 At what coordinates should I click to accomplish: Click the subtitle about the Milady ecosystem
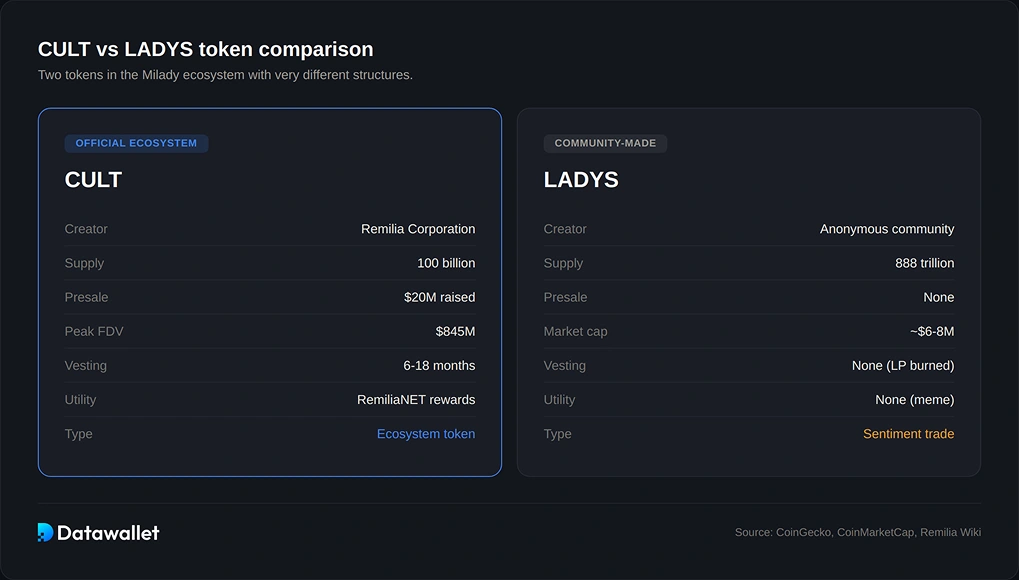click(x=226, y=75)
